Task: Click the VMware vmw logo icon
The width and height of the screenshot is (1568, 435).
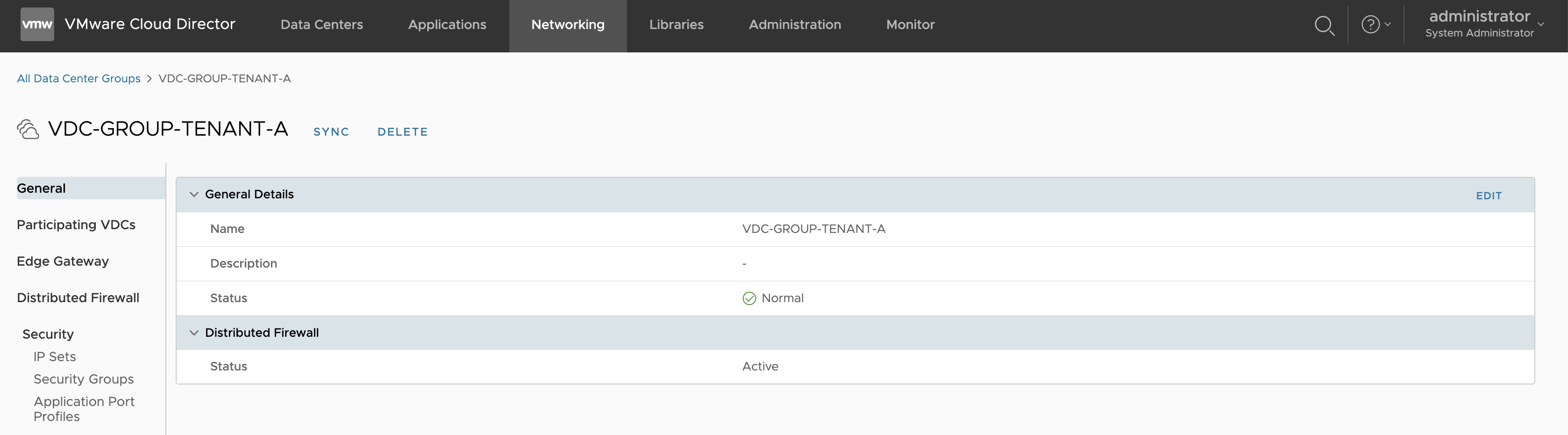Action: click(x=37, y=24)
